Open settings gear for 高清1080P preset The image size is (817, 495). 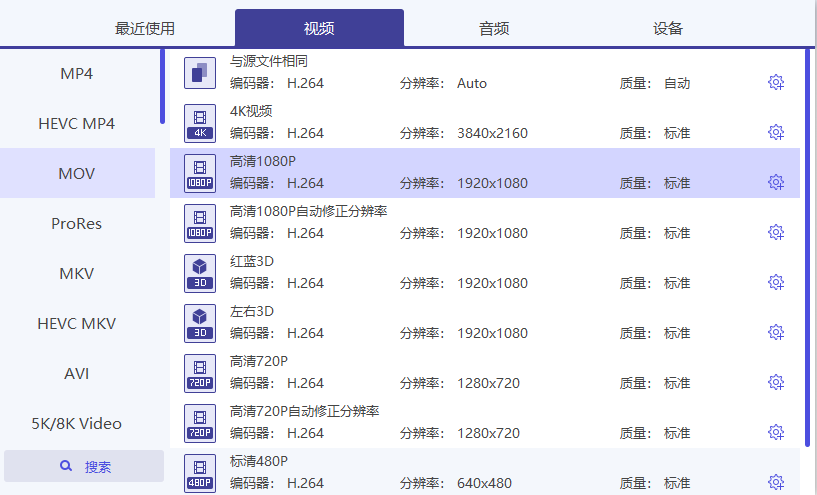tap(776, 182)
